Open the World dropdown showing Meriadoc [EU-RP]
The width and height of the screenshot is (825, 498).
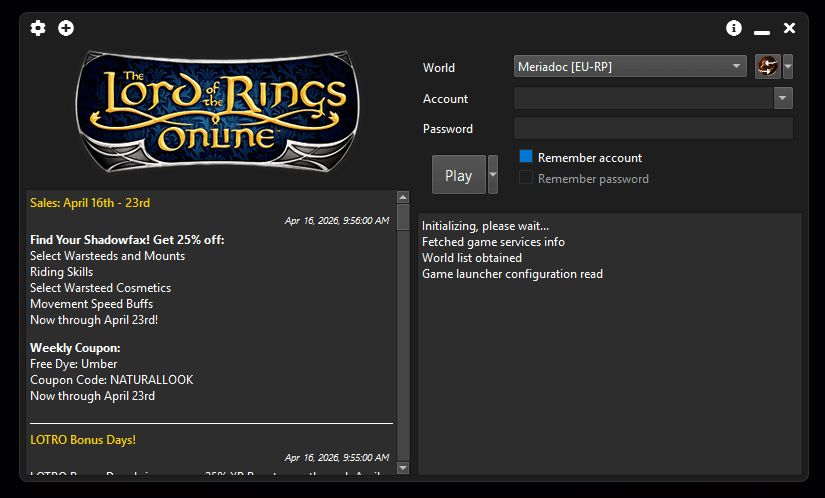(x=630, y=66)
